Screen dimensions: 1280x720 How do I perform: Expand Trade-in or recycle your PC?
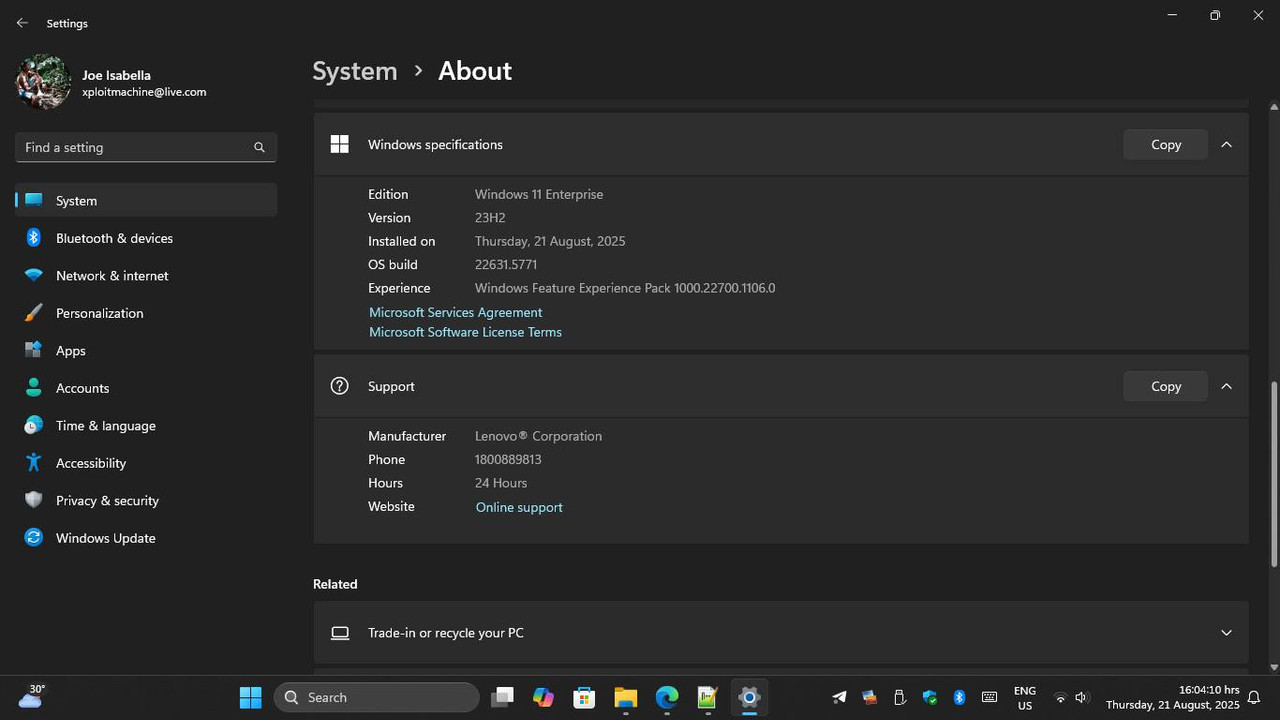click(1226, 633)
